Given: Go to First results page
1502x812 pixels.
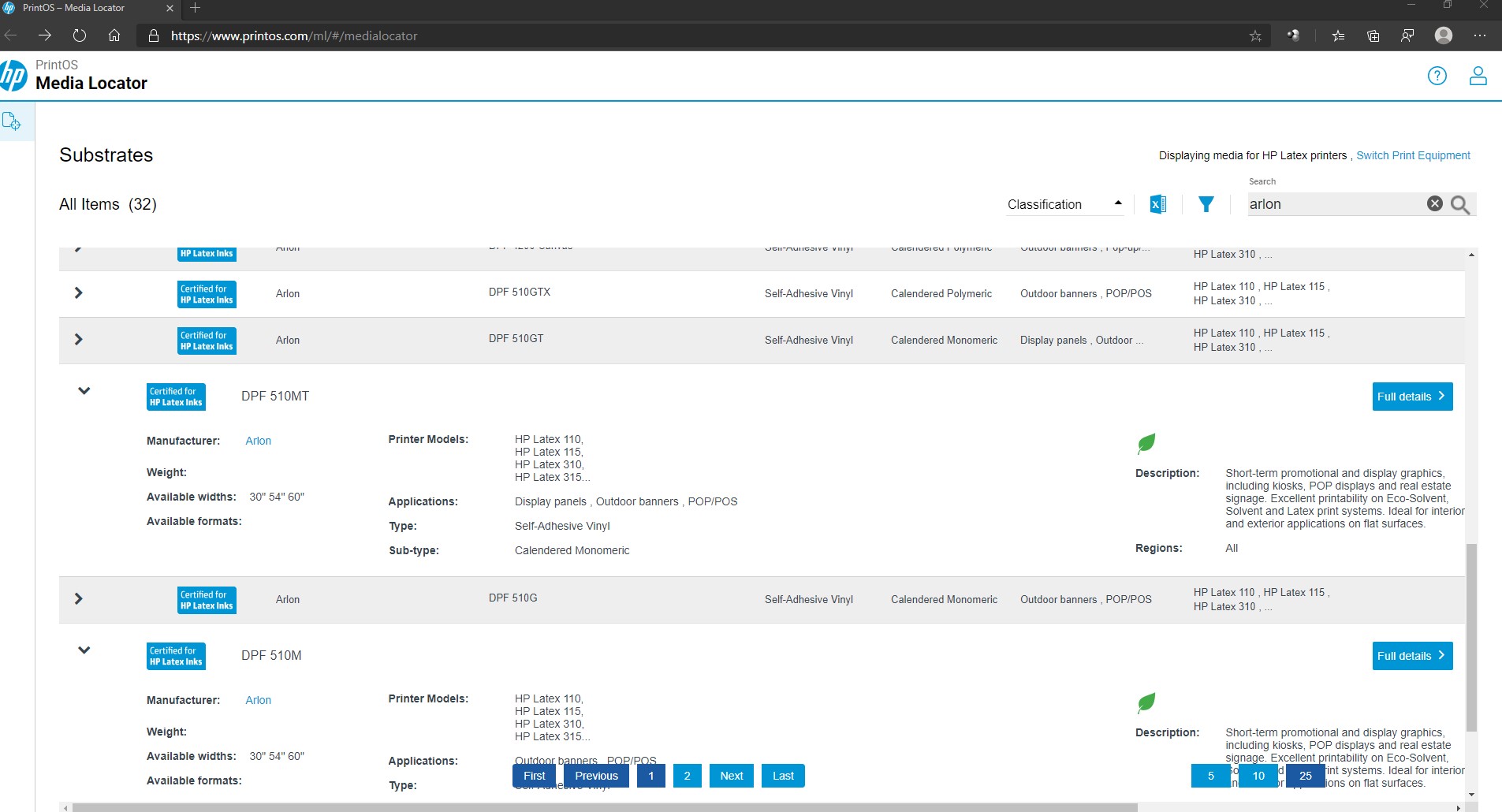Looking at the screenshot, I should (x=534, y=776).
